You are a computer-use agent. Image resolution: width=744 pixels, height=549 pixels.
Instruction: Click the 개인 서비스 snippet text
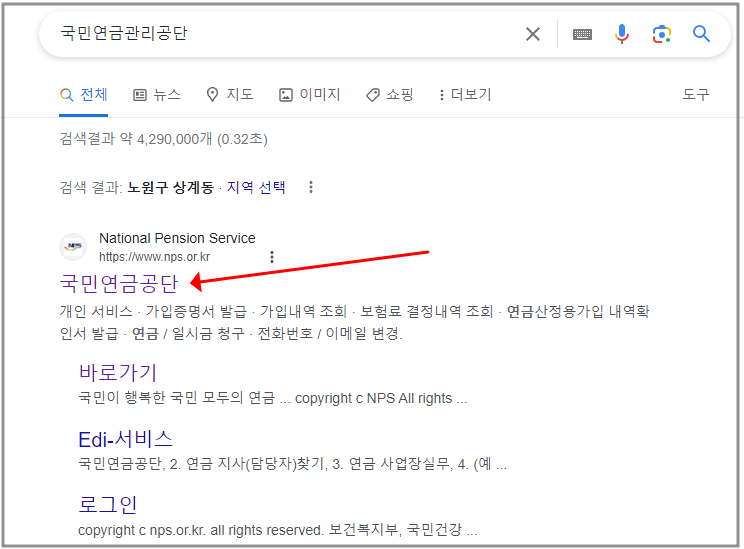pyautogui.click(x=96, y=311)
